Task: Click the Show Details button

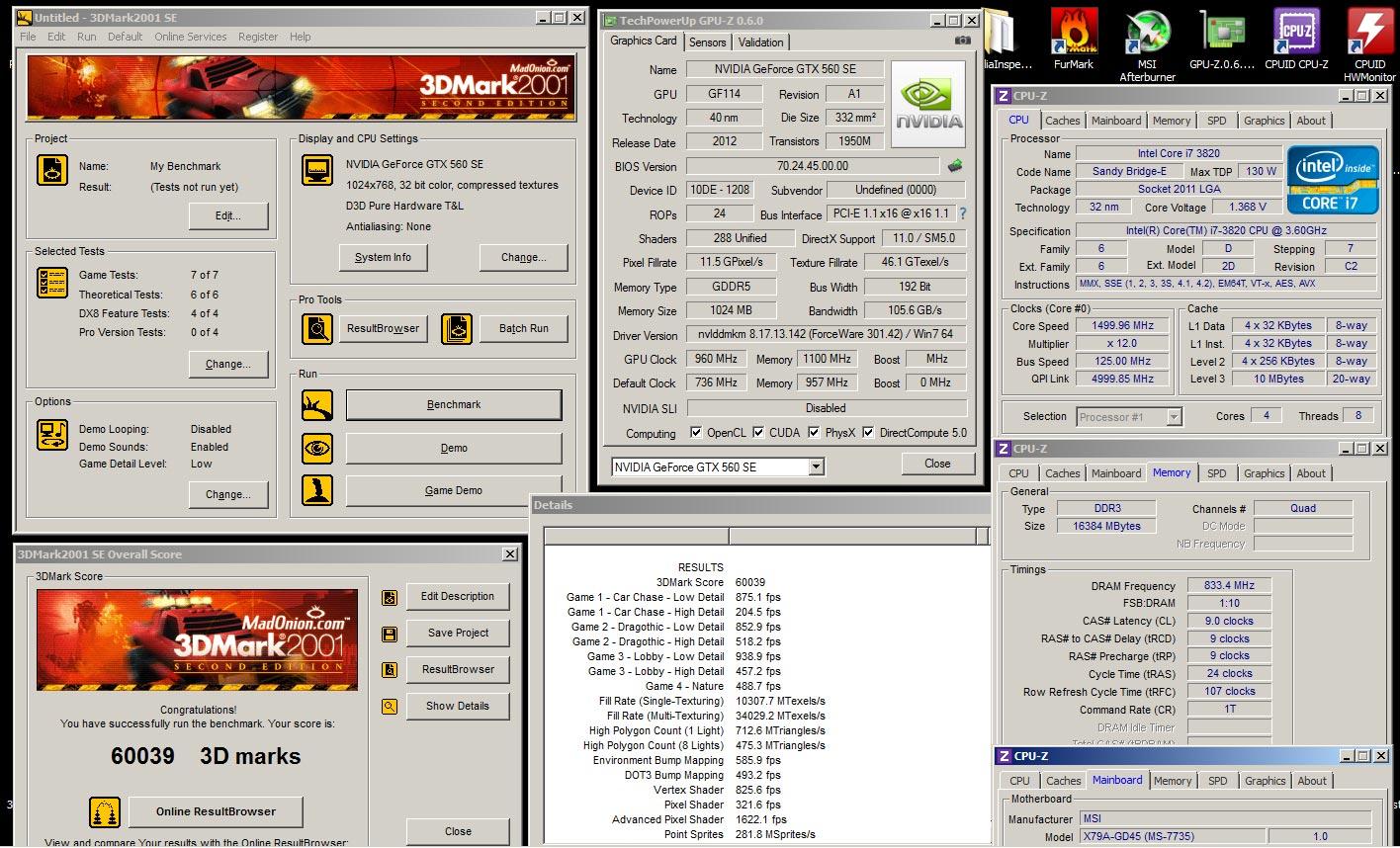Action: [x=458, y=706]
